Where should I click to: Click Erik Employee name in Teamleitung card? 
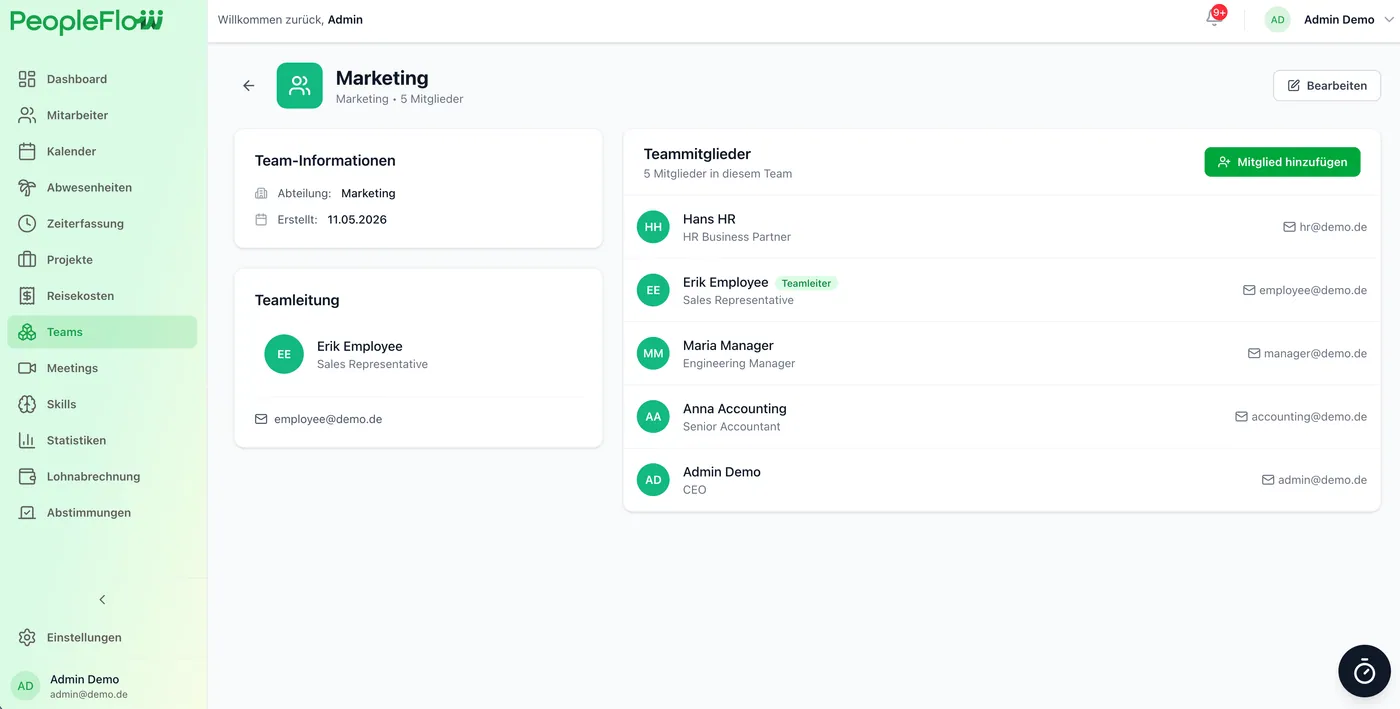click(x=360, y=346)
